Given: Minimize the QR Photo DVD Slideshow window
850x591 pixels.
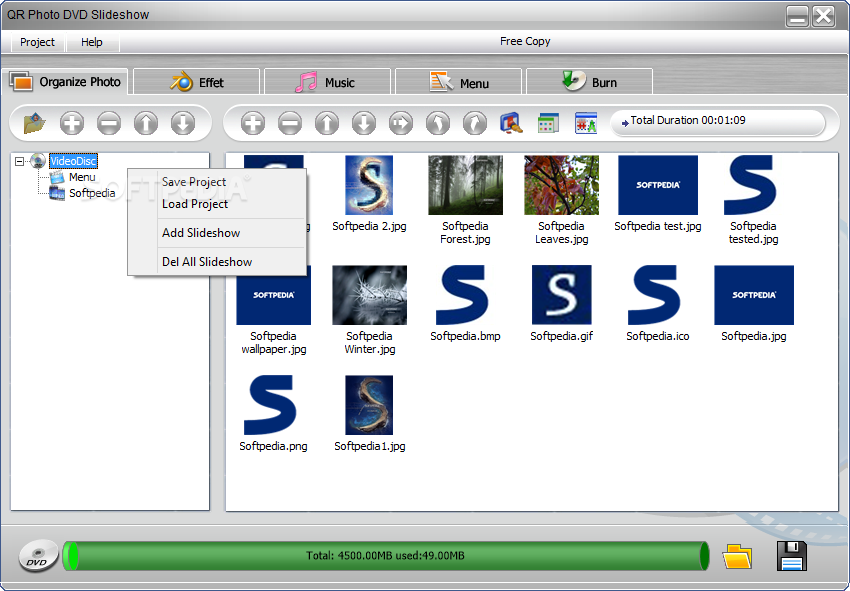Looking at the screenshot, I should tap(797, 16).
